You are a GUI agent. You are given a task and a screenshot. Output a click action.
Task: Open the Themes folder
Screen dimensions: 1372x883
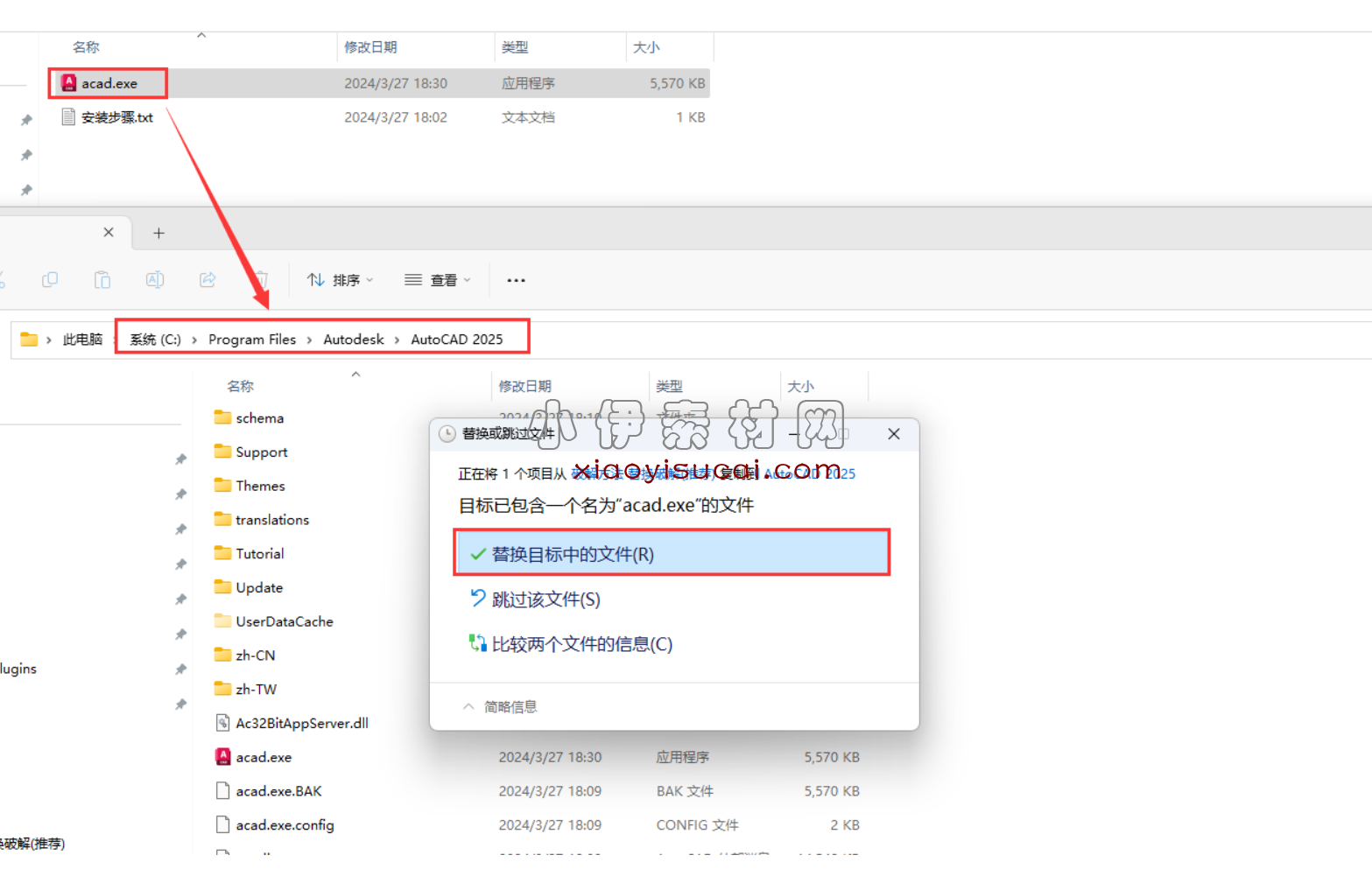click(x=250, y=486)
